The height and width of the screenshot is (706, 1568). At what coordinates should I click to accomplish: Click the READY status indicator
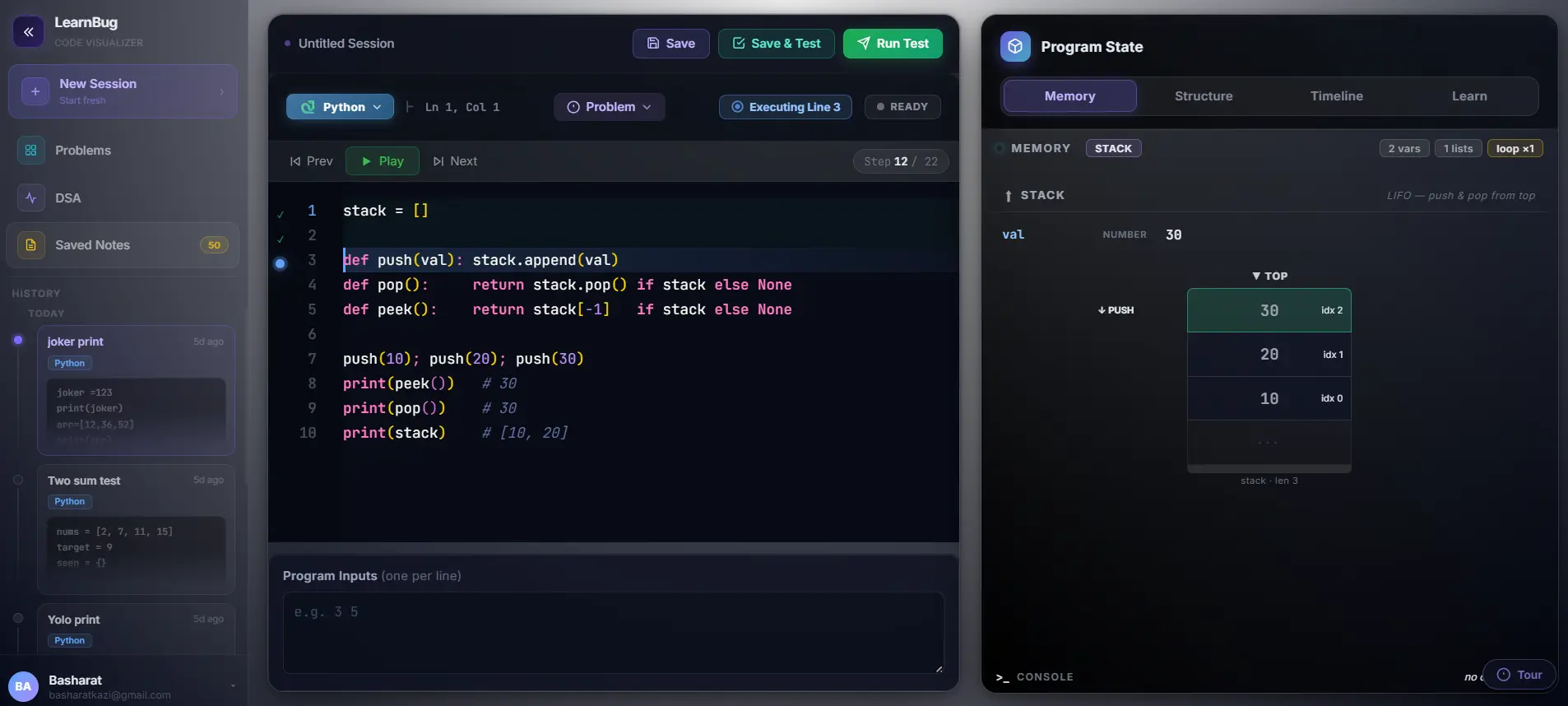pos(902,107)
